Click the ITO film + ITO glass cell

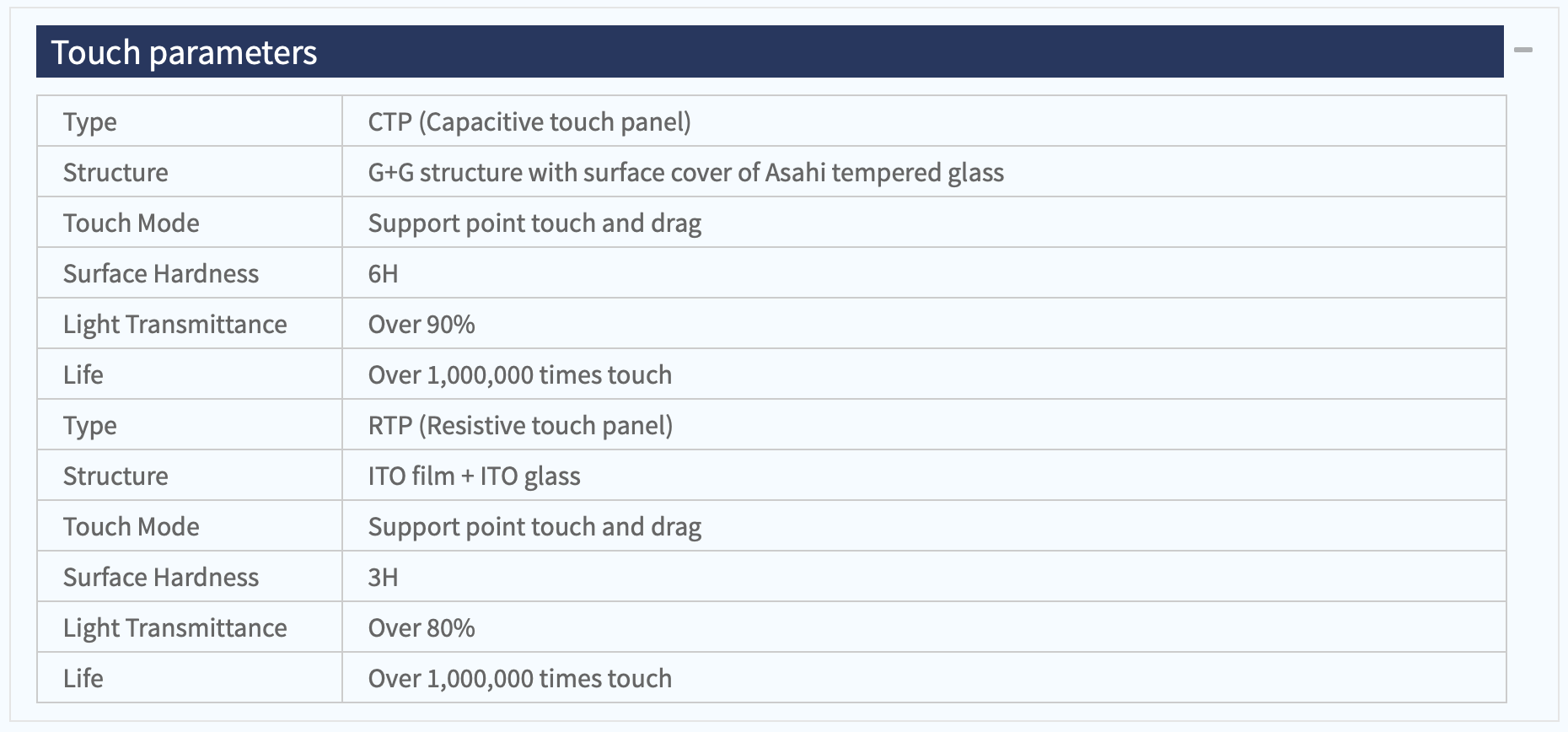[924, 475]
